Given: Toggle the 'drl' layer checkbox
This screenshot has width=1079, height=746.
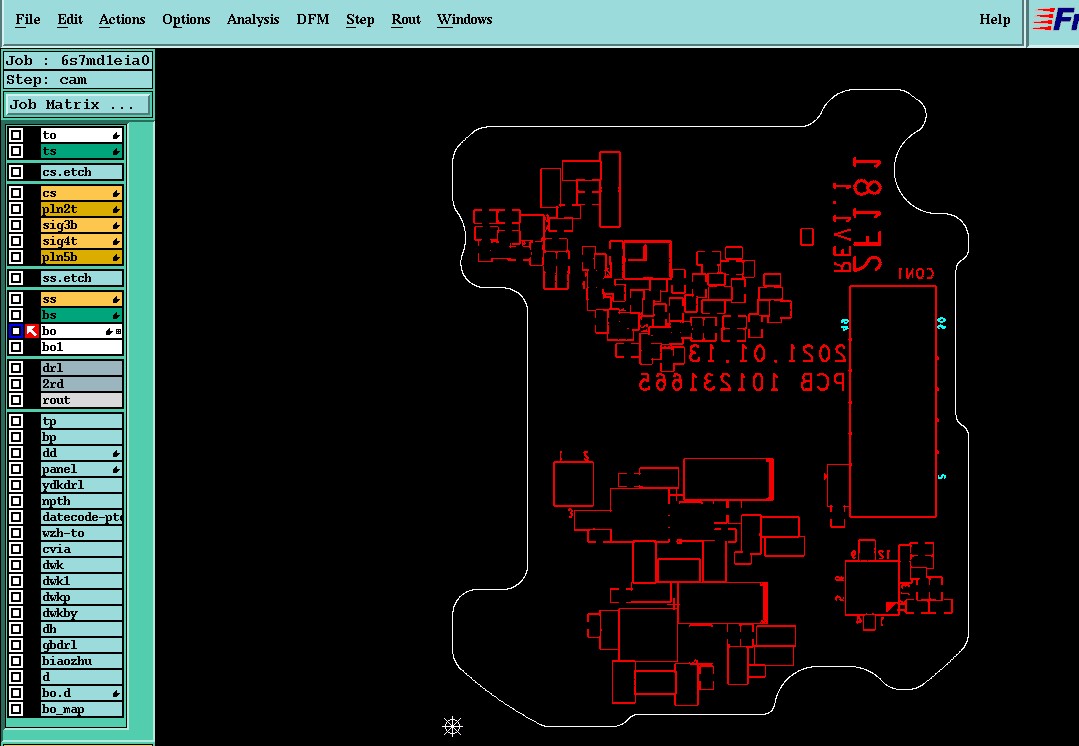Looking at the screenshot, I should click(x=16, y=368).
